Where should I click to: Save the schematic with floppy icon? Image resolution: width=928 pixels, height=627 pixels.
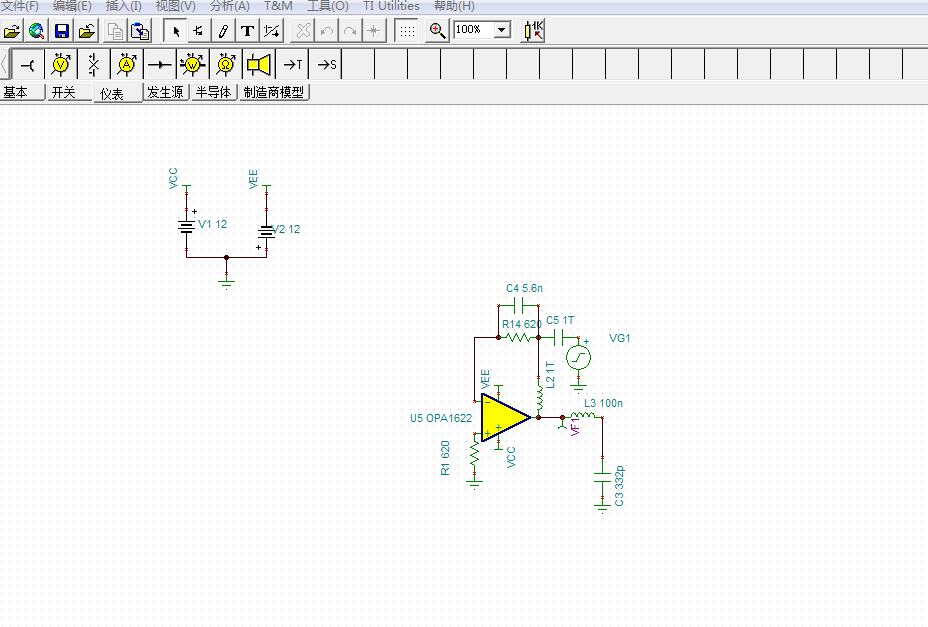(x=62, y=31)
